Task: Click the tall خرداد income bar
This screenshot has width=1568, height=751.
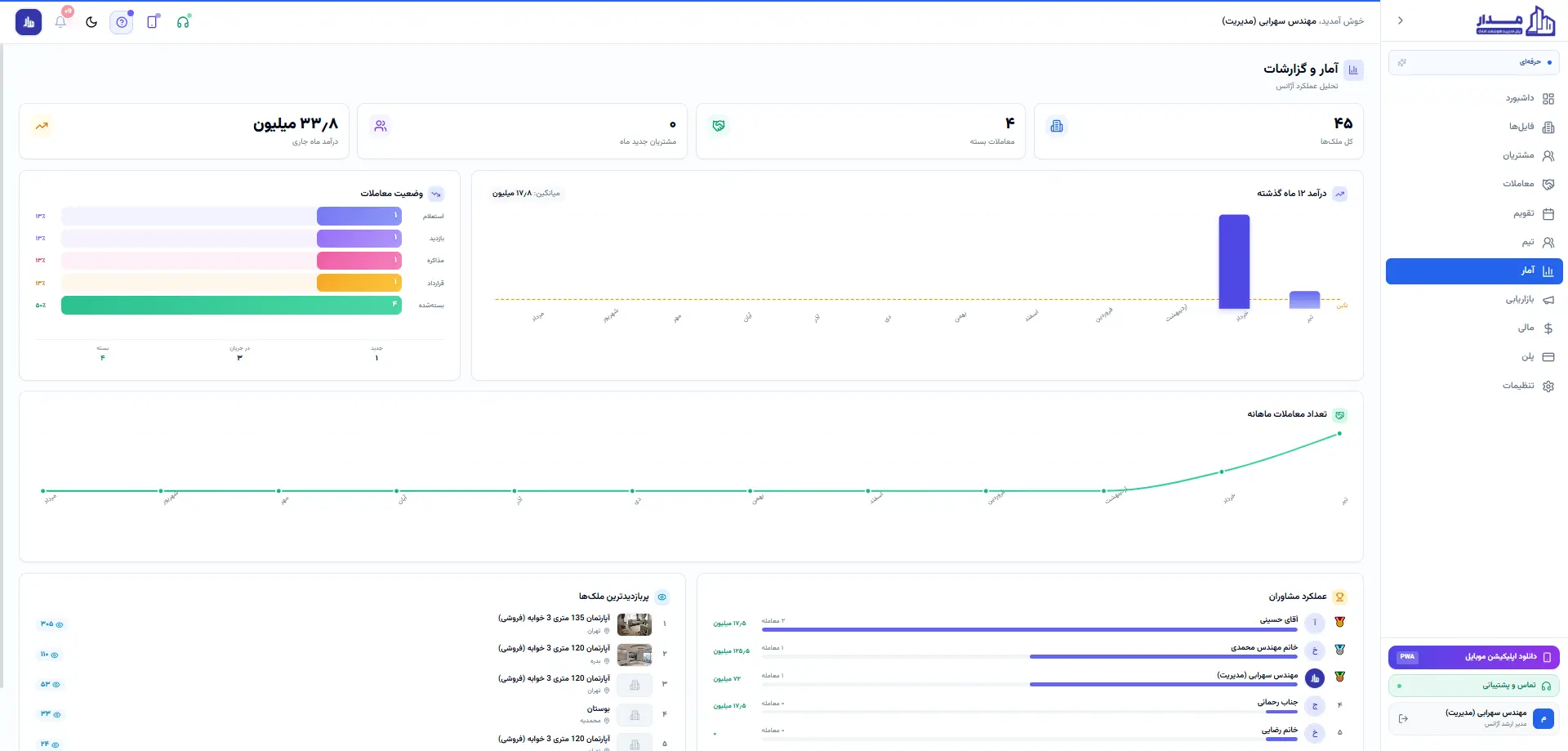Action: 1234,262
